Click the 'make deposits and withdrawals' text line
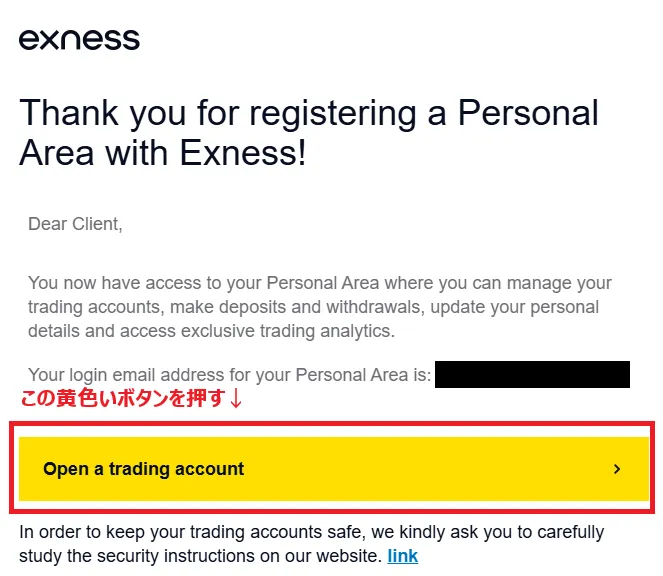The height and width of the screenshot is (576, 663). pos(313,307)
